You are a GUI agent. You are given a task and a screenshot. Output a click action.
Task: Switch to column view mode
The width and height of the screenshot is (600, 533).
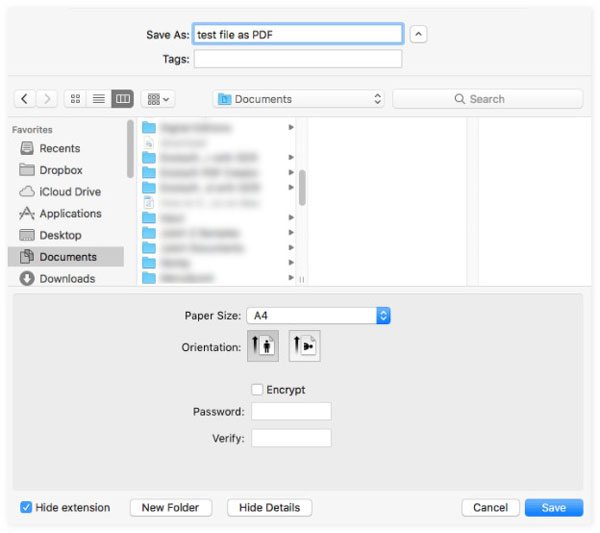point(122,99)
